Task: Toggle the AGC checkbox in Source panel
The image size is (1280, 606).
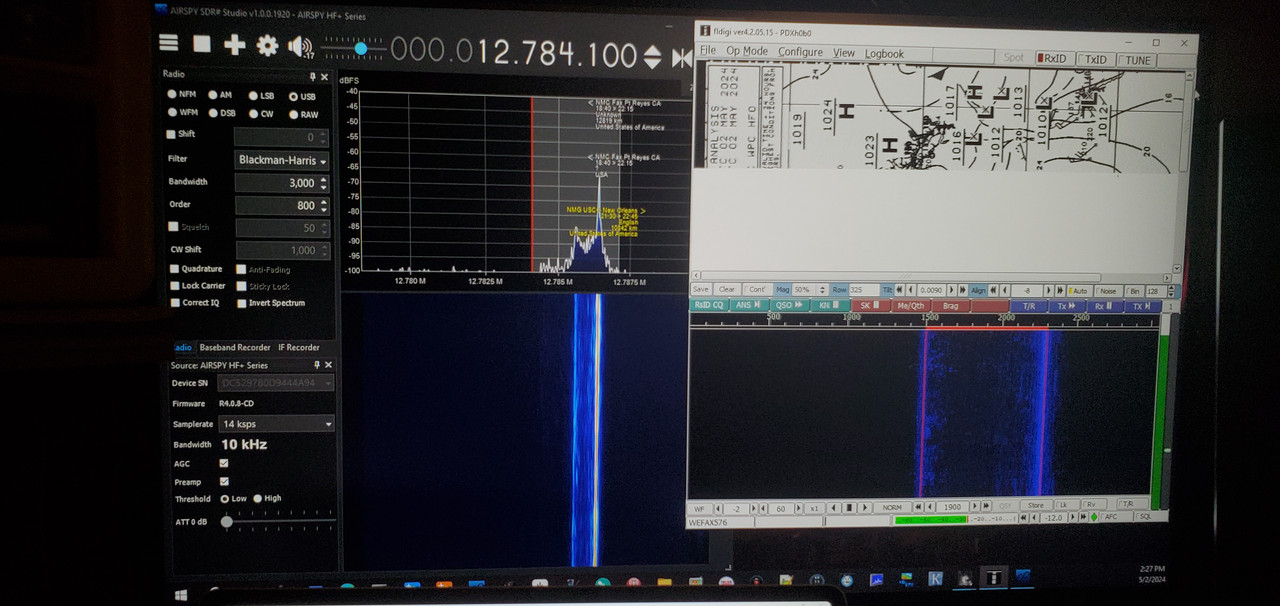Action: coord(223,464)
